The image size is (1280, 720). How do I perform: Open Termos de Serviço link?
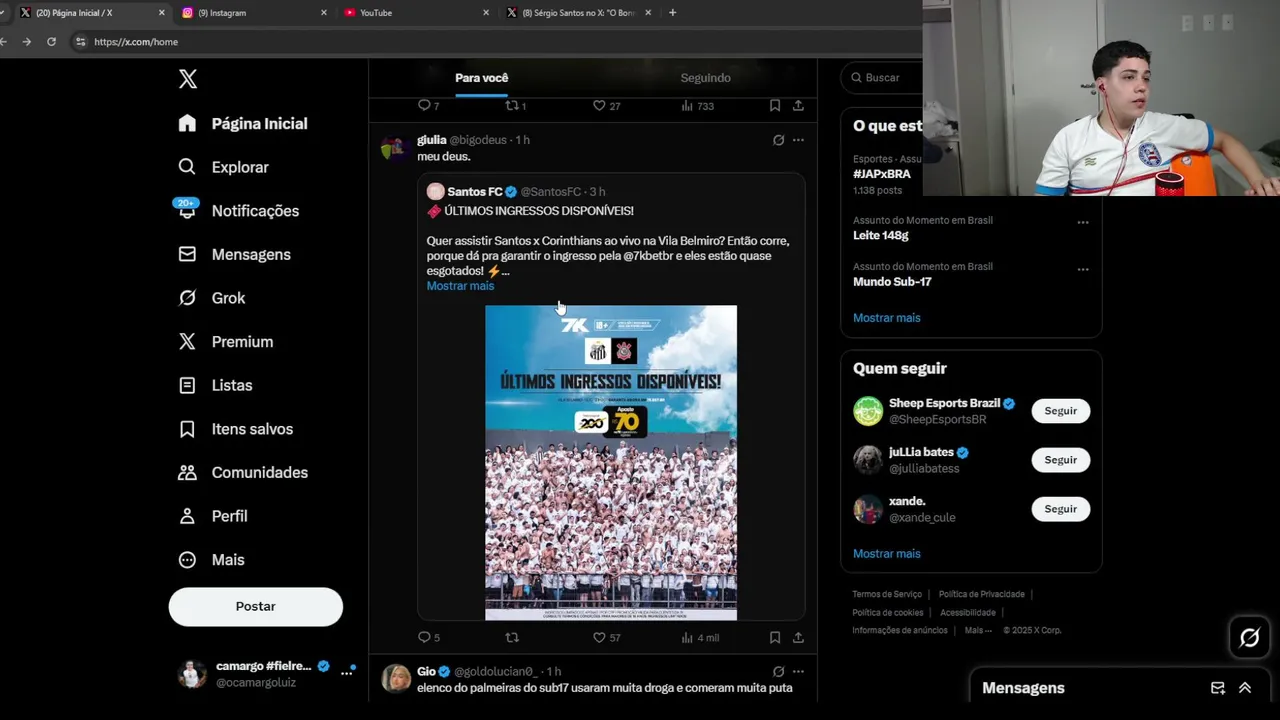click(887, 594)
